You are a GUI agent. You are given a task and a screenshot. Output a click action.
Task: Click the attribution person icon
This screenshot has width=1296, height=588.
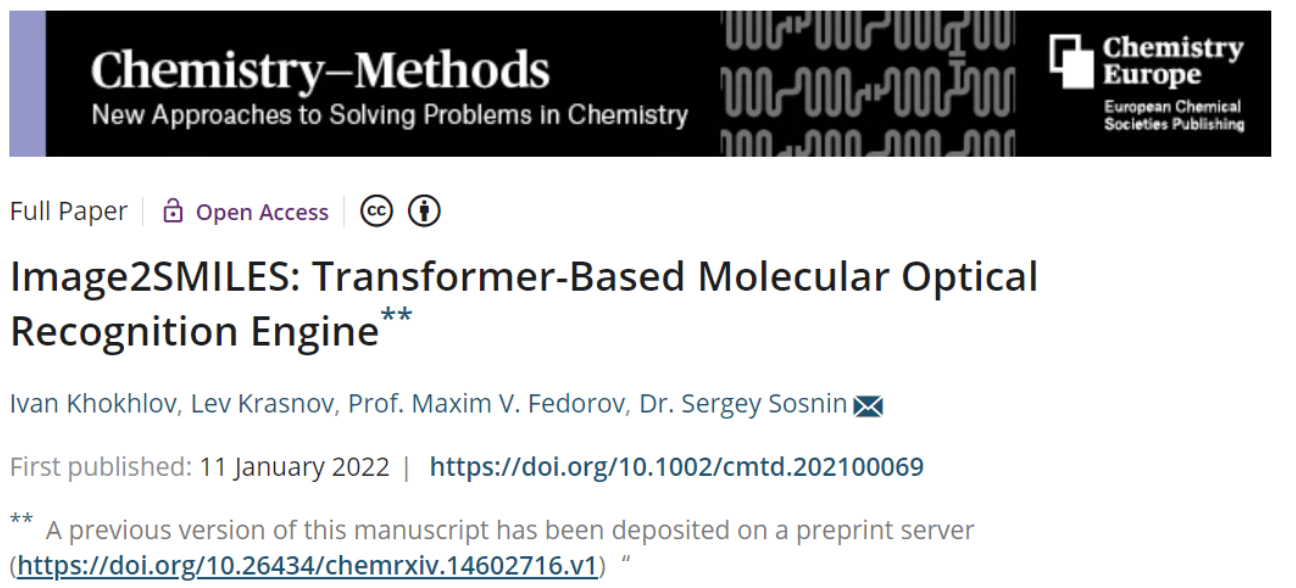425,212
